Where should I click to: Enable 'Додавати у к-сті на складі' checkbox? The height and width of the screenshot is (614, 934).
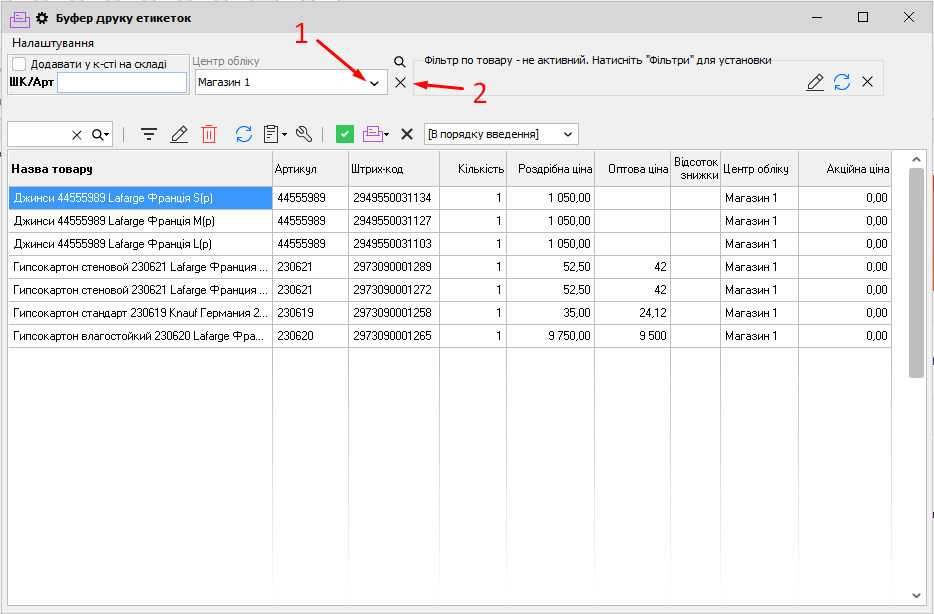coord(19,64)
